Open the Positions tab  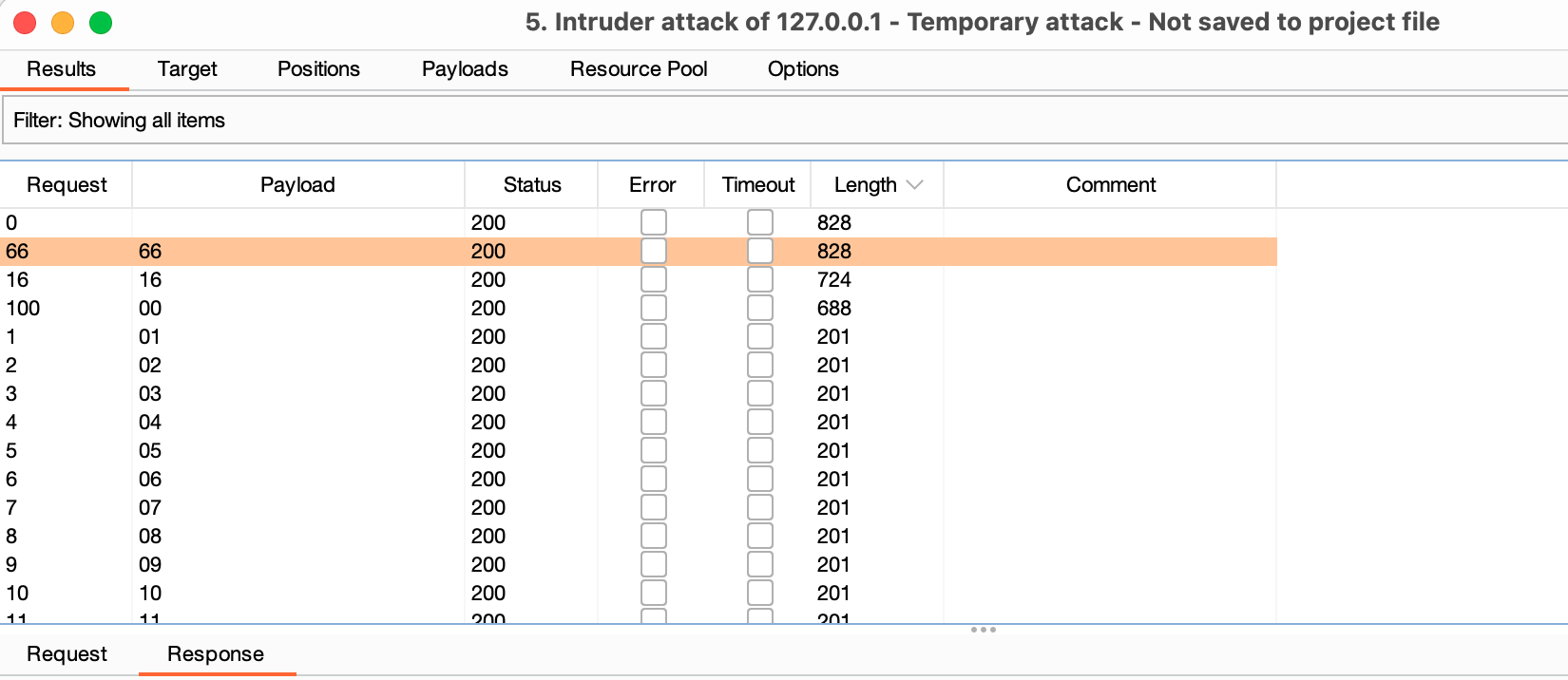click(x=318, y=69)
